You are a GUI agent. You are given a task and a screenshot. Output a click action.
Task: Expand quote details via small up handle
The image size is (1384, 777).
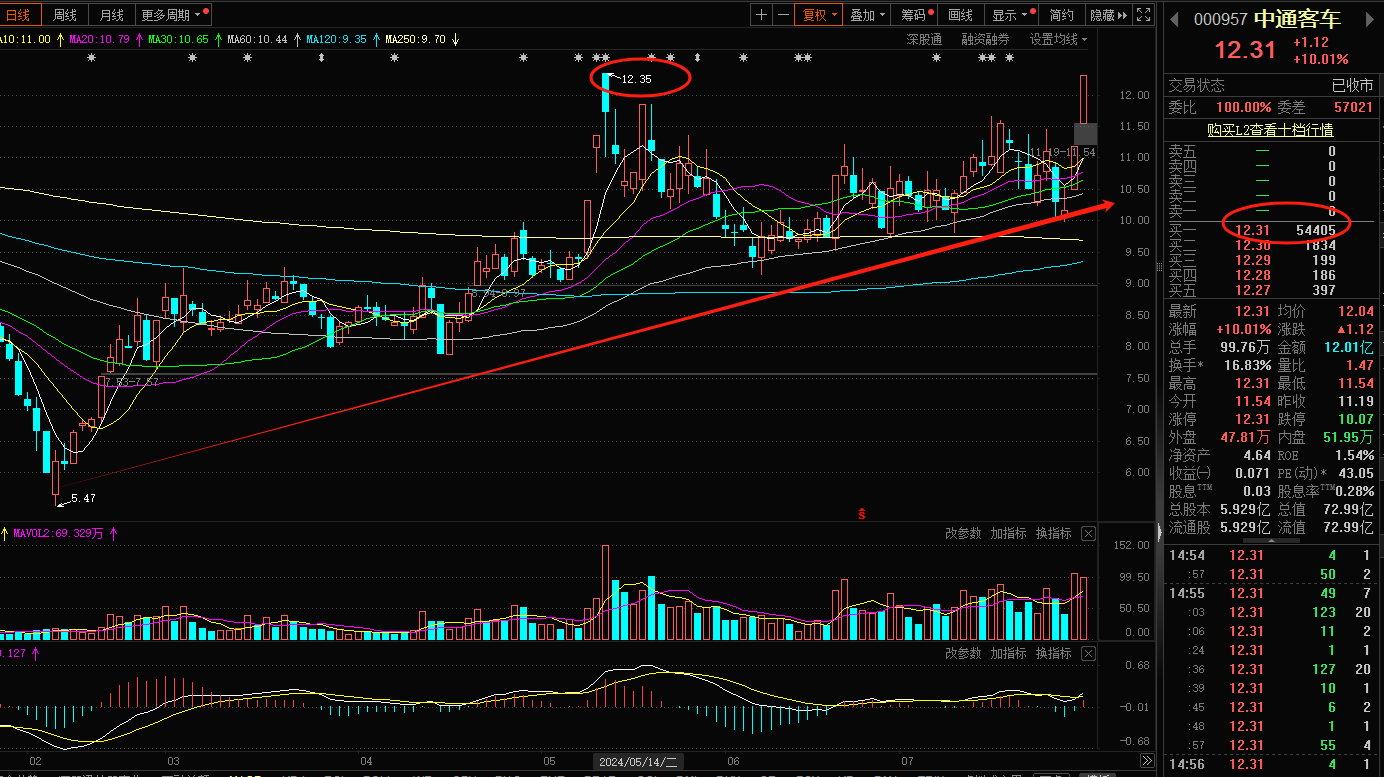1271,543
